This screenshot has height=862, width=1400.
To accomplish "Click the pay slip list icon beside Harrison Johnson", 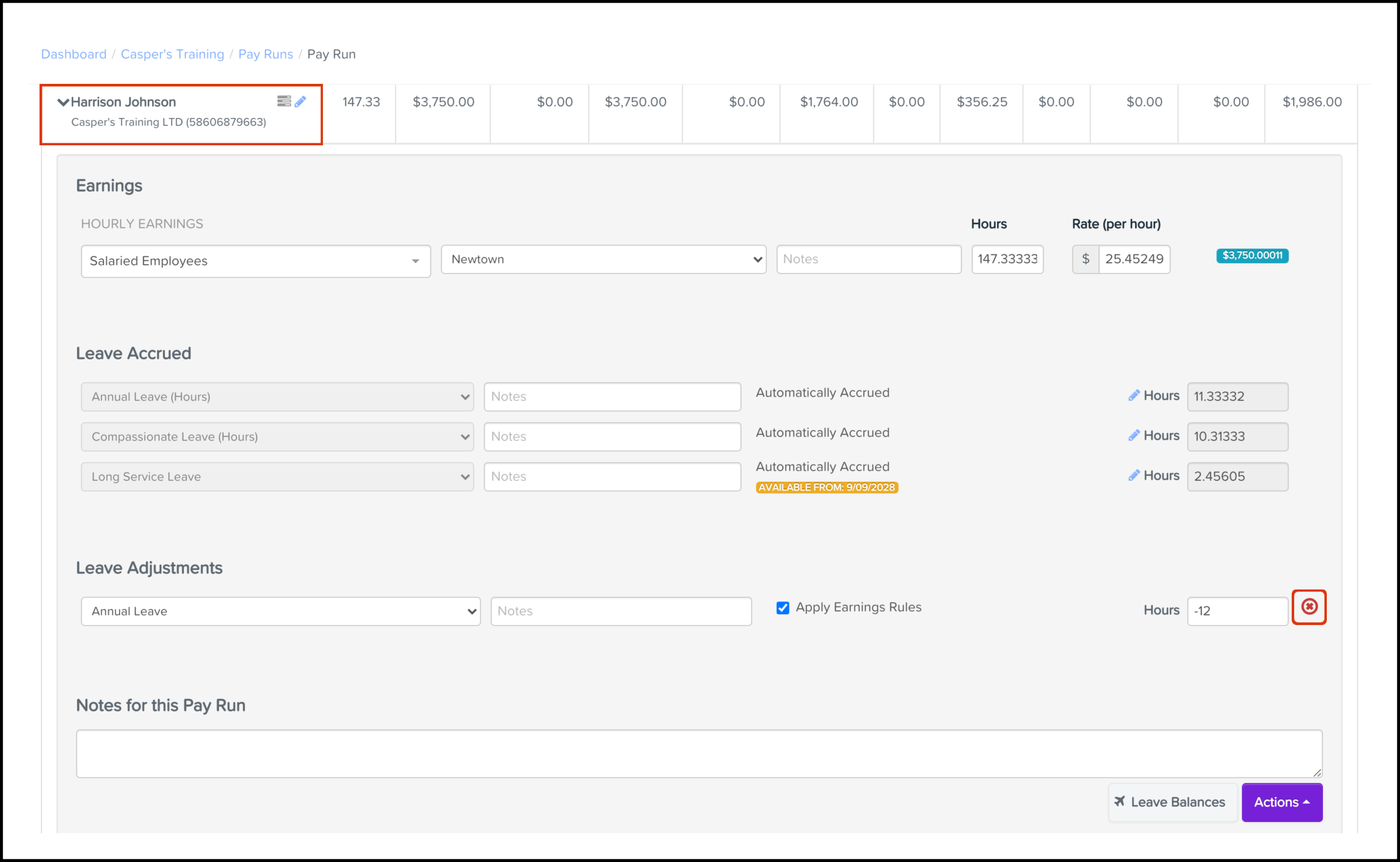I will (283, 101).
